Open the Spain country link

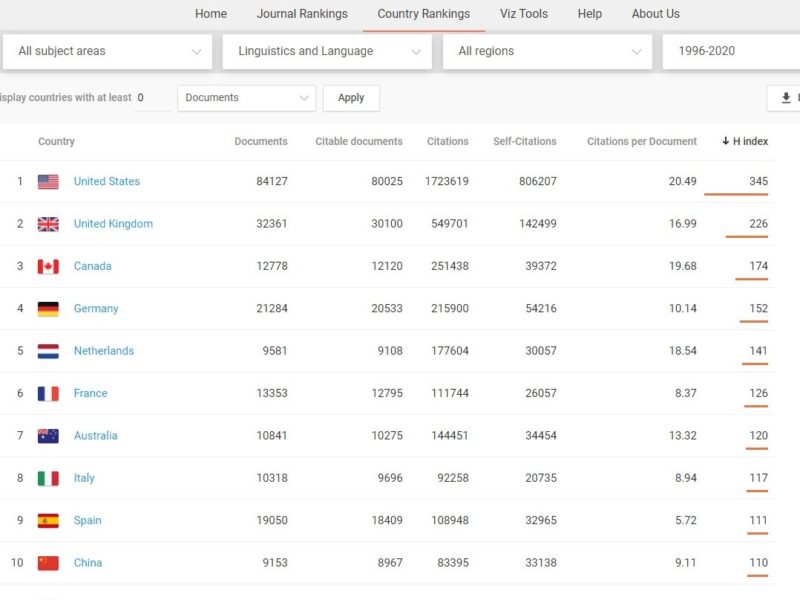pyautogui.click(x=87, y=521)
